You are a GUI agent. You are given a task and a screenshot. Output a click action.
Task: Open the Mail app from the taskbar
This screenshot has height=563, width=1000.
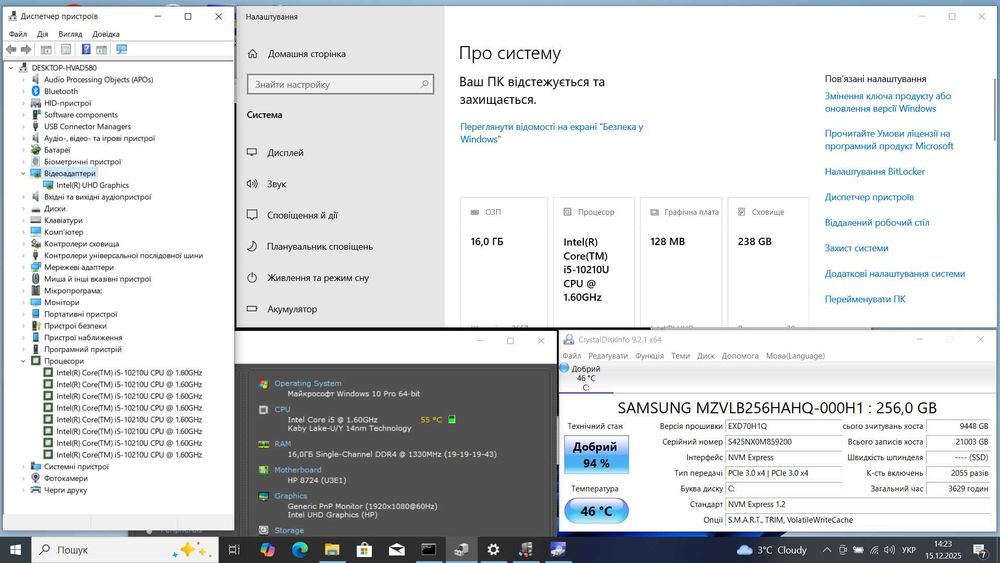(x=397, y=550)
